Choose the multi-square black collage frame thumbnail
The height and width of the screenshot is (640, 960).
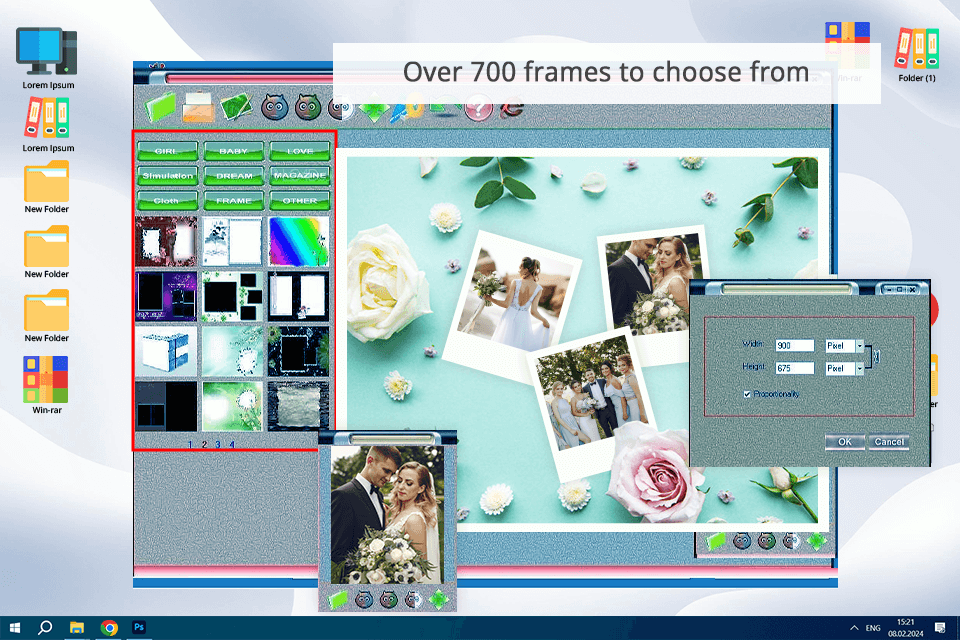tap(232, 296)
